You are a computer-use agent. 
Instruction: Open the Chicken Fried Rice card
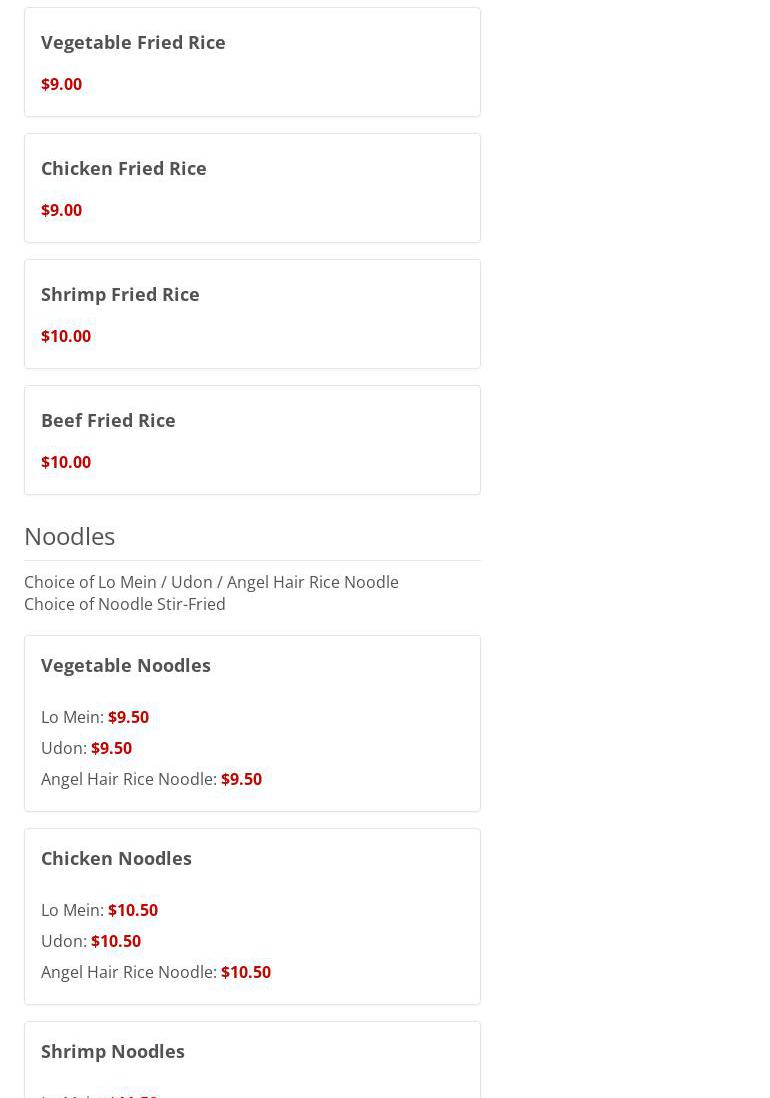pos(252,188)
